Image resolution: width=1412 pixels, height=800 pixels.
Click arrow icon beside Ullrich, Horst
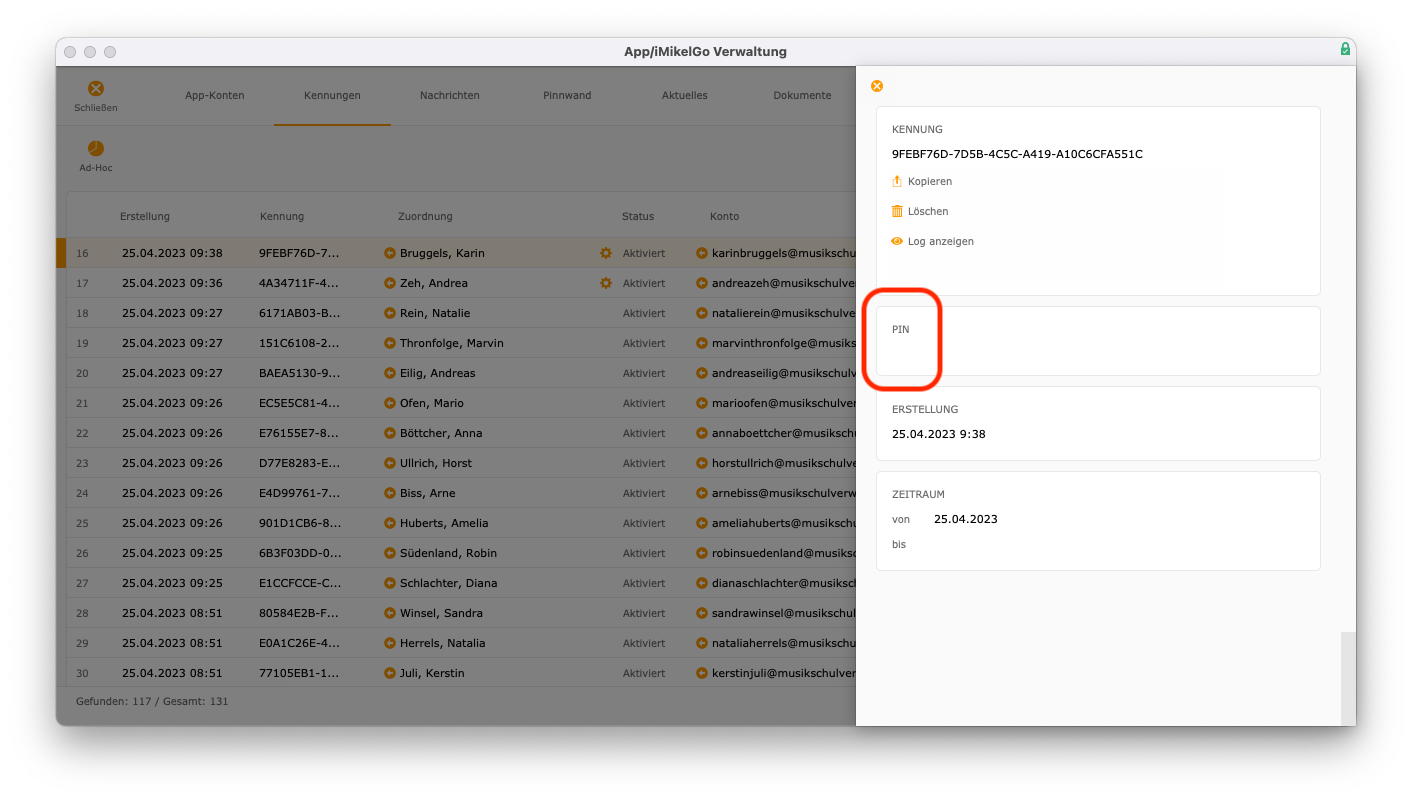[x=390, y=463]
